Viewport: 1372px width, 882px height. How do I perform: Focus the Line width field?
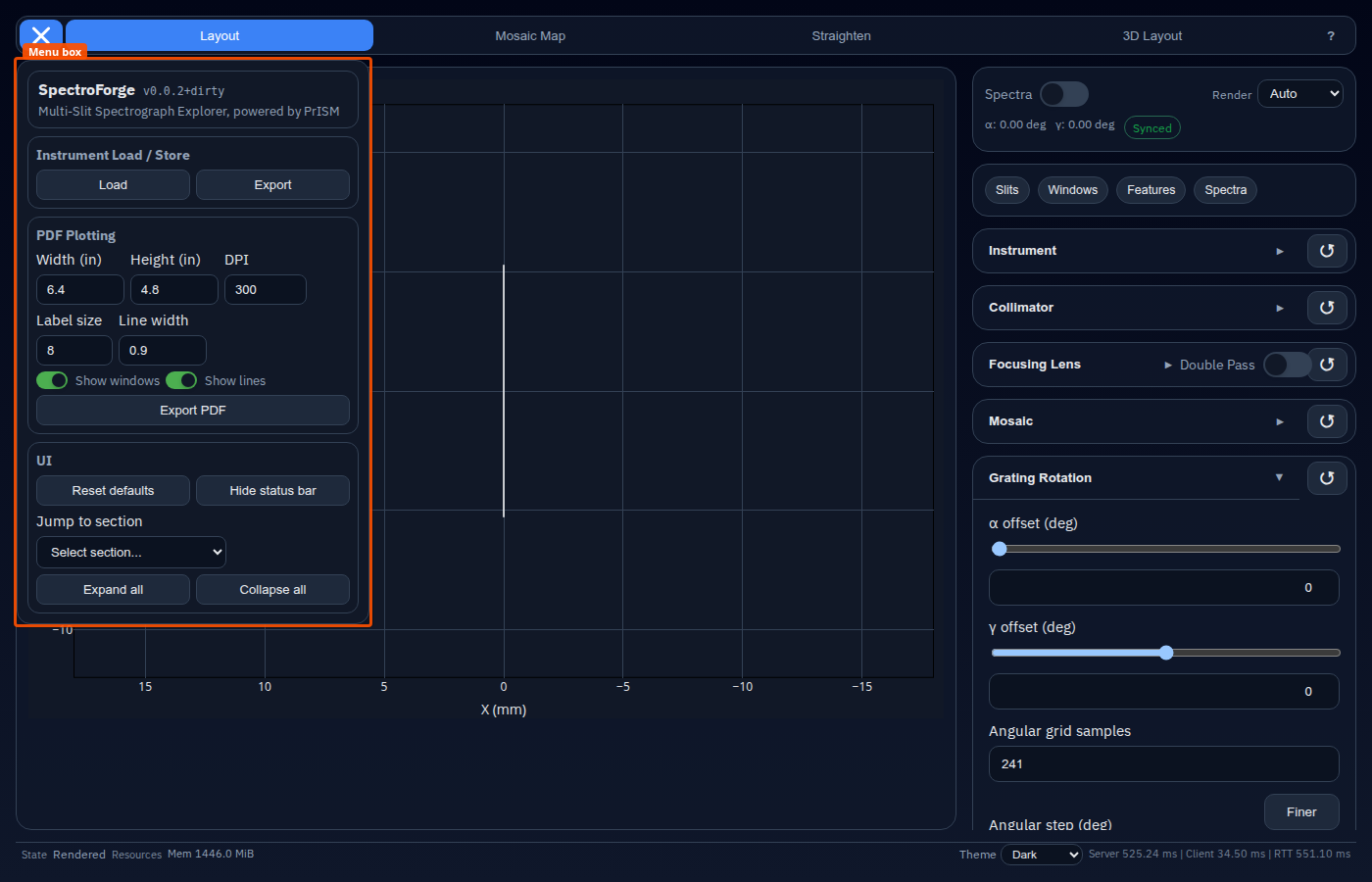(163, 351)
